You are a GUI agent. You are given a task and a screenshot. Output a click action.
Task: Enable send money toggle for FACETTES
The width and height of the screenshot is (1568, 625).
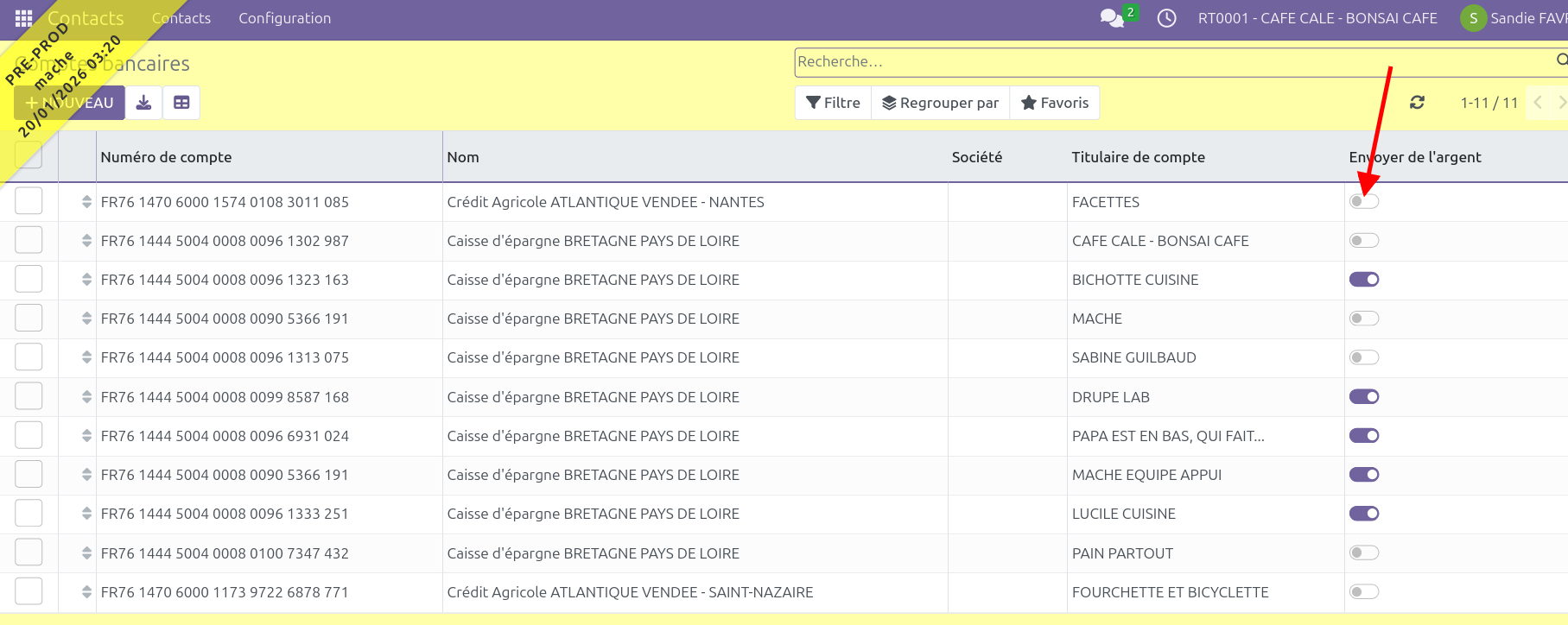point(1364,201)
